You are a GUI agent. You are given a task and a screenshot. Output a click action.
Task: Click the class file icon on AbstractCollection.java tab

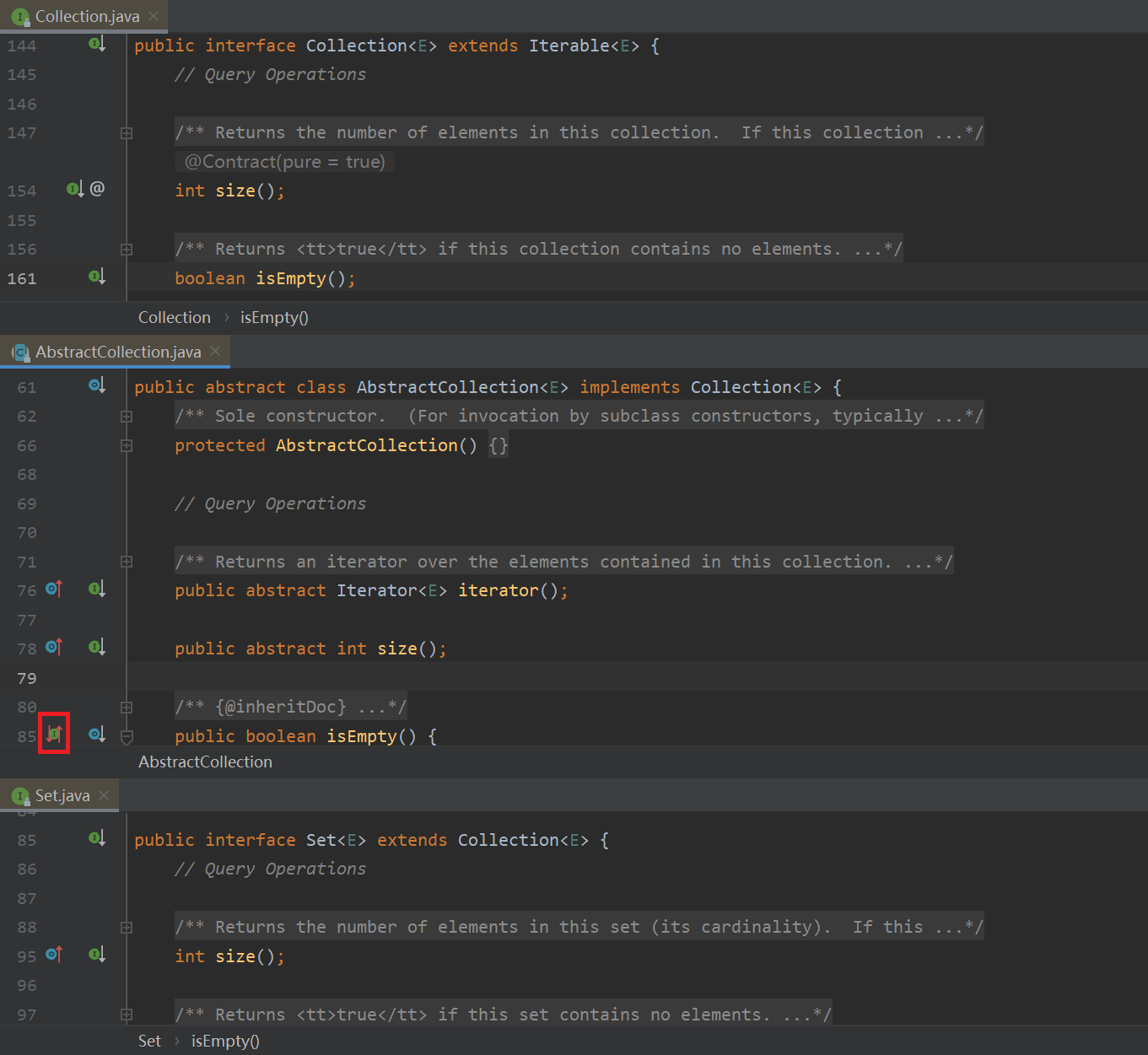pyautogui.click(x=21, y=353)
